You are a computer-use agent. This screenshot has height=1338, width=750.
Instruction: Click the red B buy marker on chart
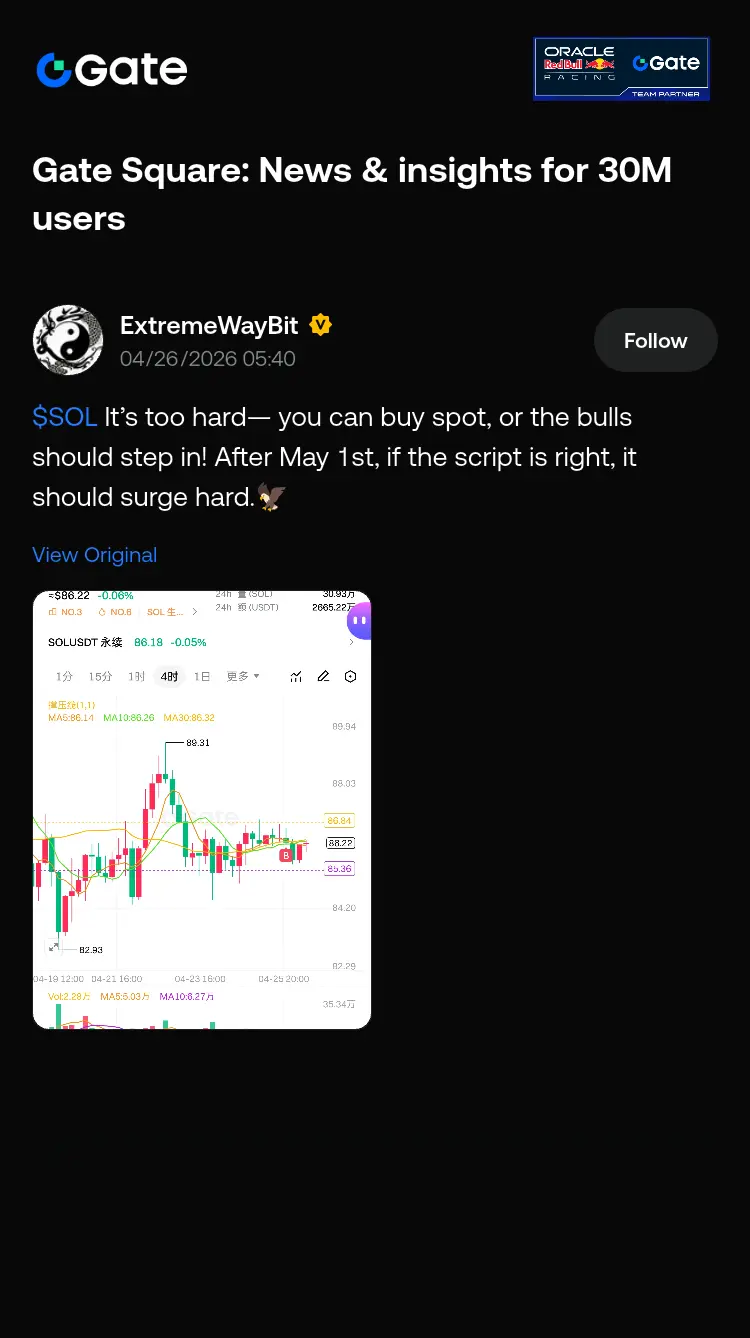286,855
